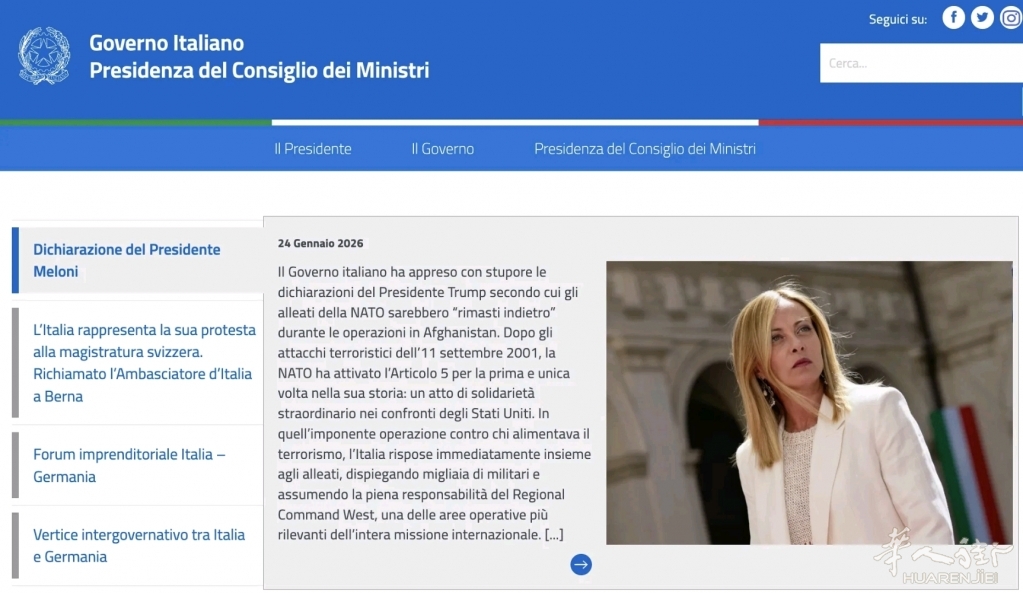The width and height of the screenshot is (1023, 593).
Task: Click the photo of President Meloni
Action: [x=808, y=402]
